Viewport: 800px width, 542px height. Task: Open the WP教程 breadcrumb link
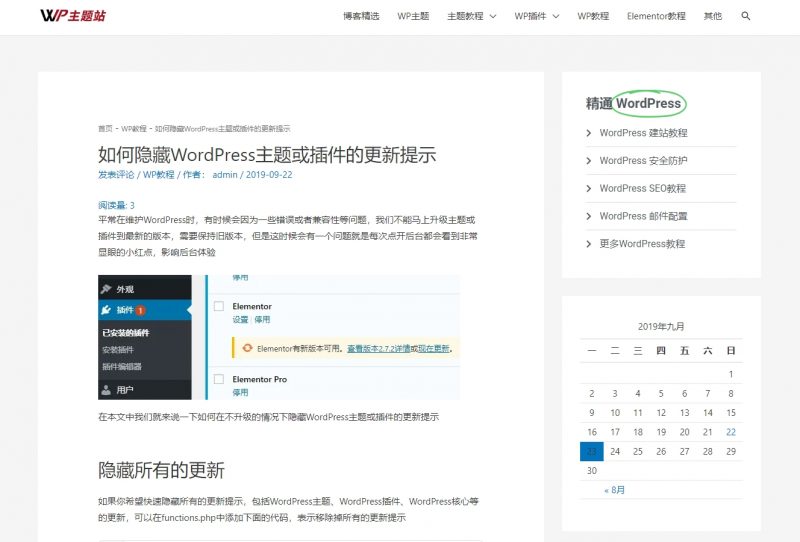point(133,129)
